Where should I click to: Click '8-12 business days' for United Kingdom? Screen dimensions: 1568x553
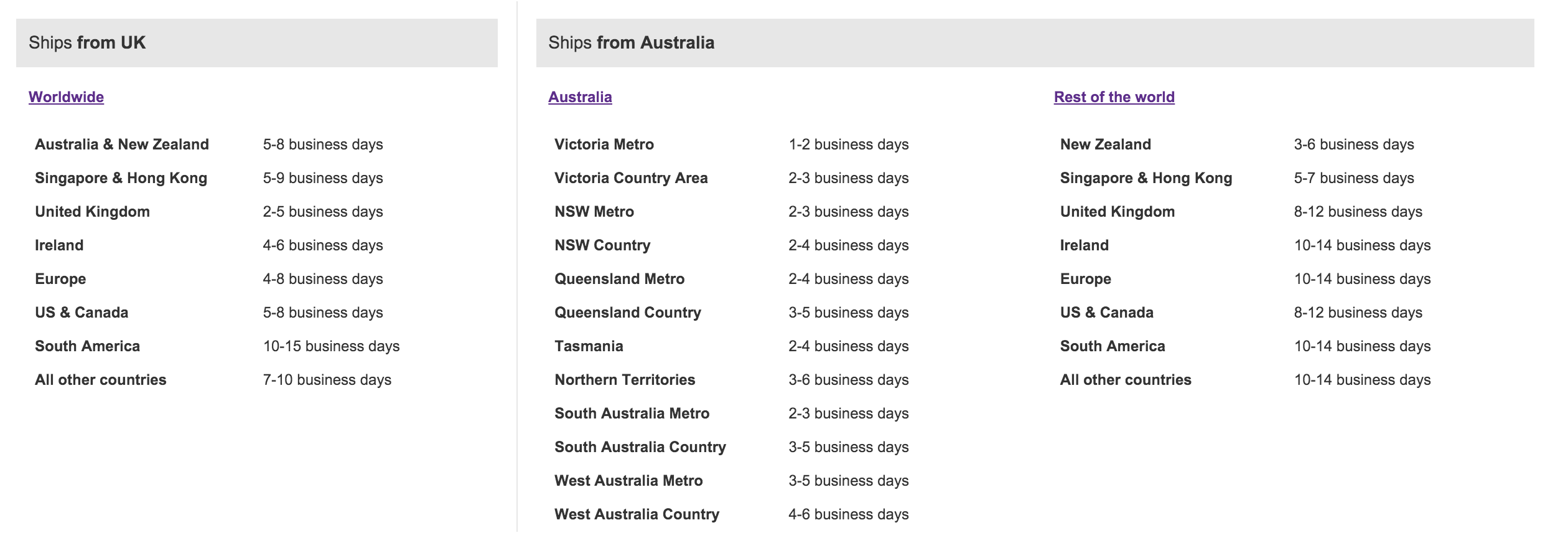click(x=1358, y=212)
